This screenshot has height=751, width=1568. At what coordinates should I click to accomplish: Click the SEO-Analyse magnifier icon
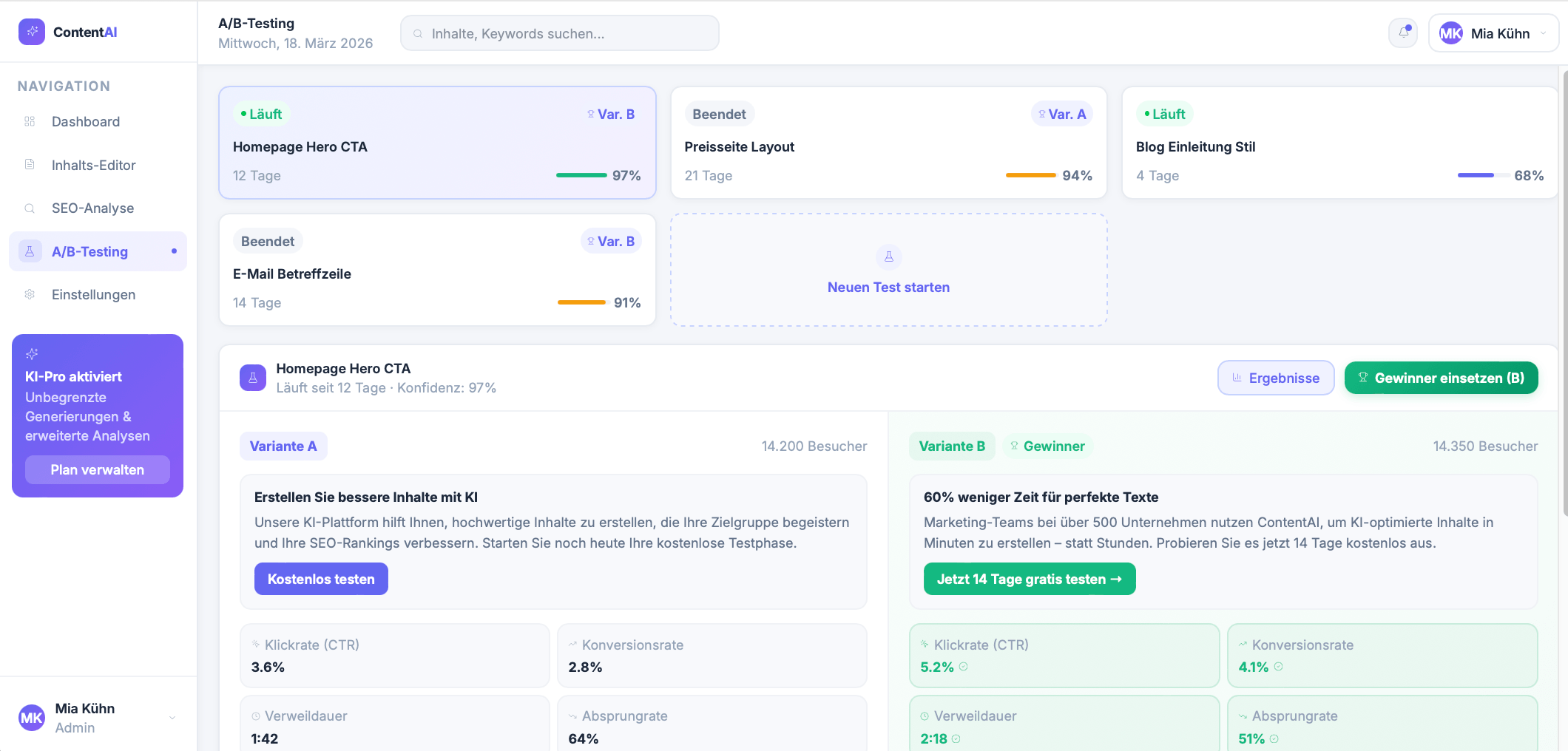[30, 208]
